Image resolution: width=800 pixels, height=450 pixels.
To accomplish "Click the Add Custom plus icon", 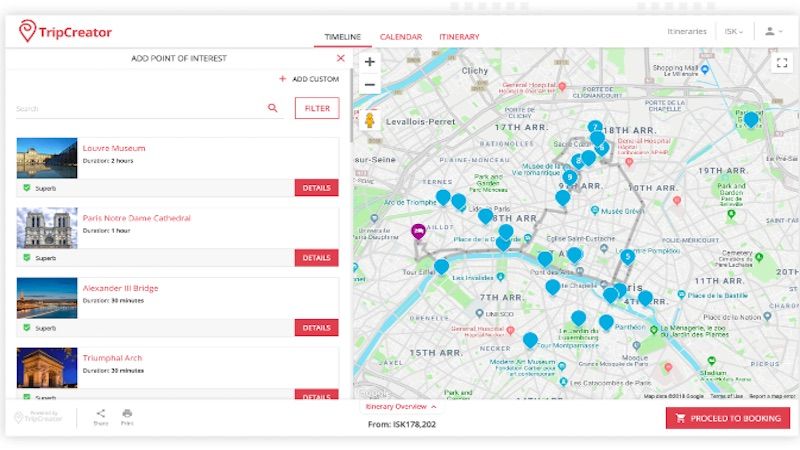I will 283,79.
